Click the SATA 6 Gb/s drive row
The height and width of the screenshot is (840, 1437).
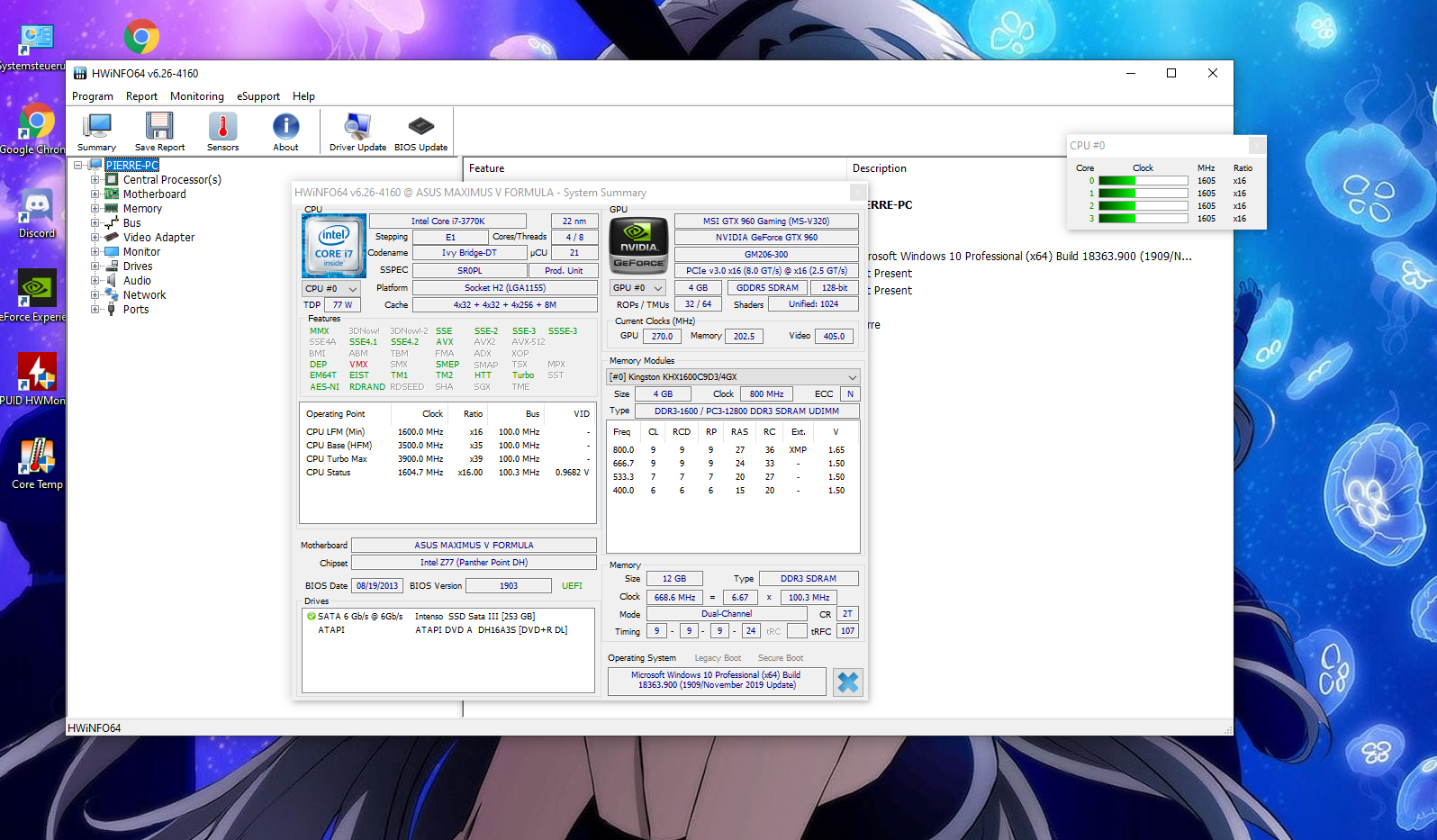448,617
